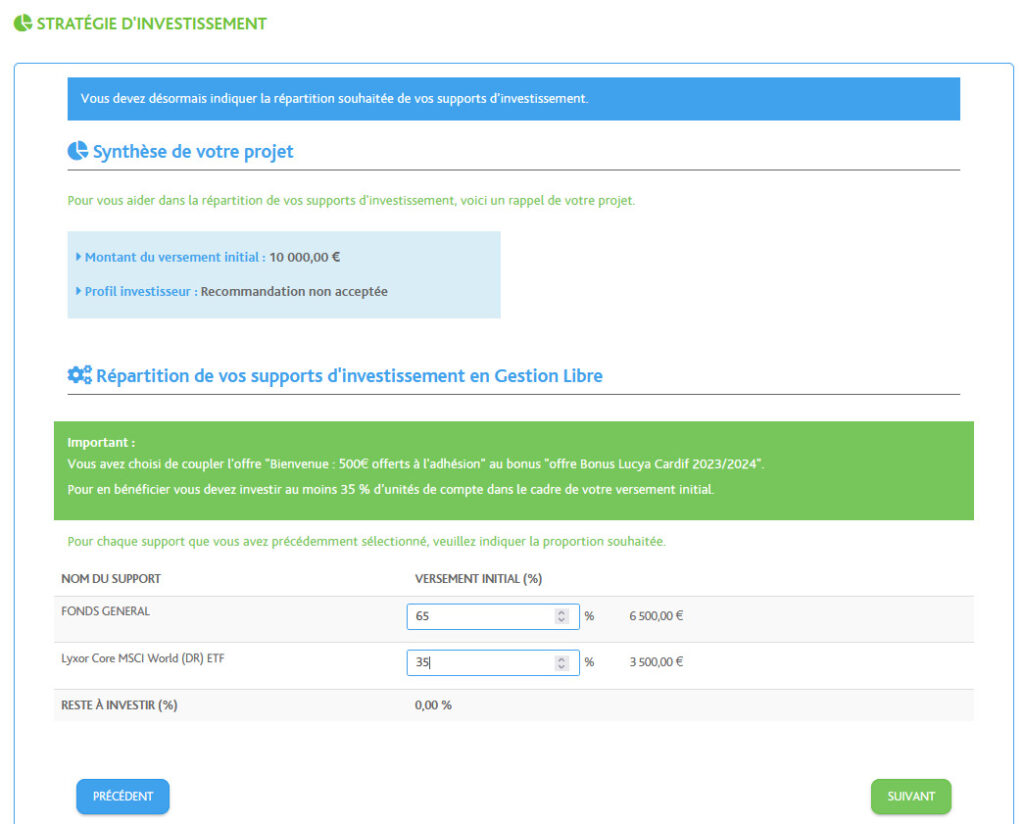Select the 'Montant du versement initial' label
The width and height of the screenshot is (1024, 824).
click(x=175, y=257)
